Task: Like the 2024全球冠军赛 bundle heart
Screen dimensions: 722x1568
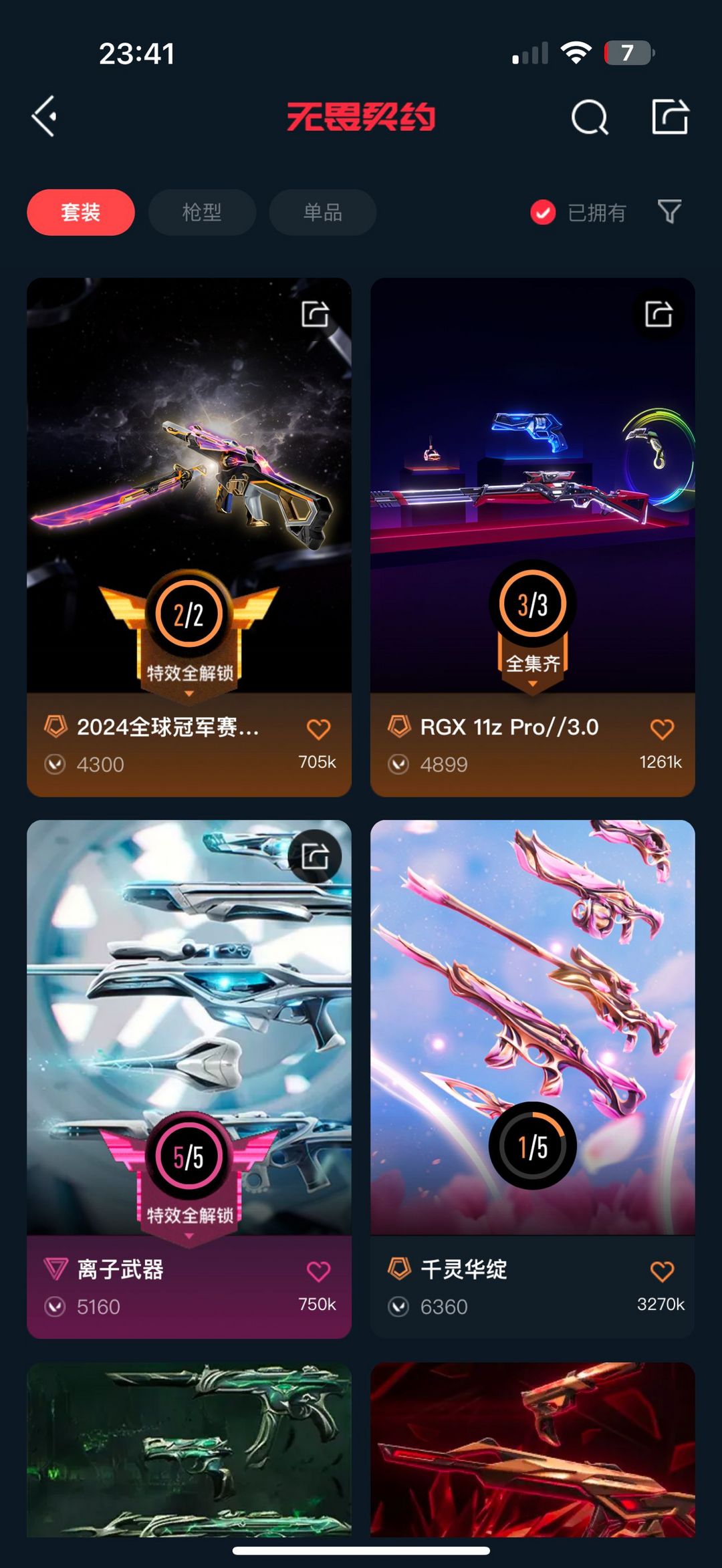Action: pos(318,729)
